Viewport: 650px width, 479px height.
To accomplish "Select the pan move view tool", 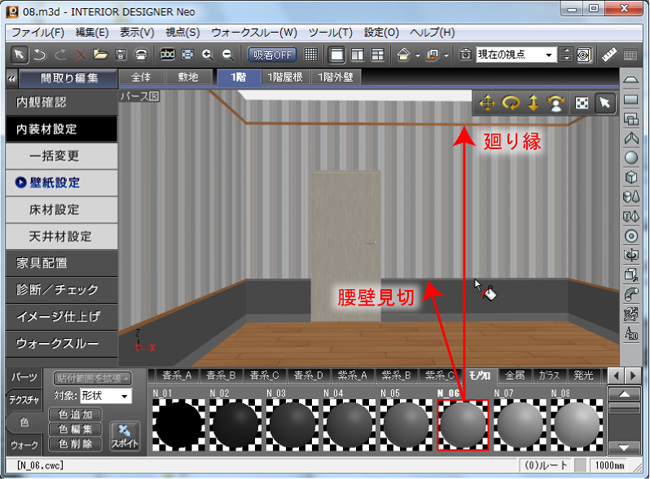I will [488, 103].
